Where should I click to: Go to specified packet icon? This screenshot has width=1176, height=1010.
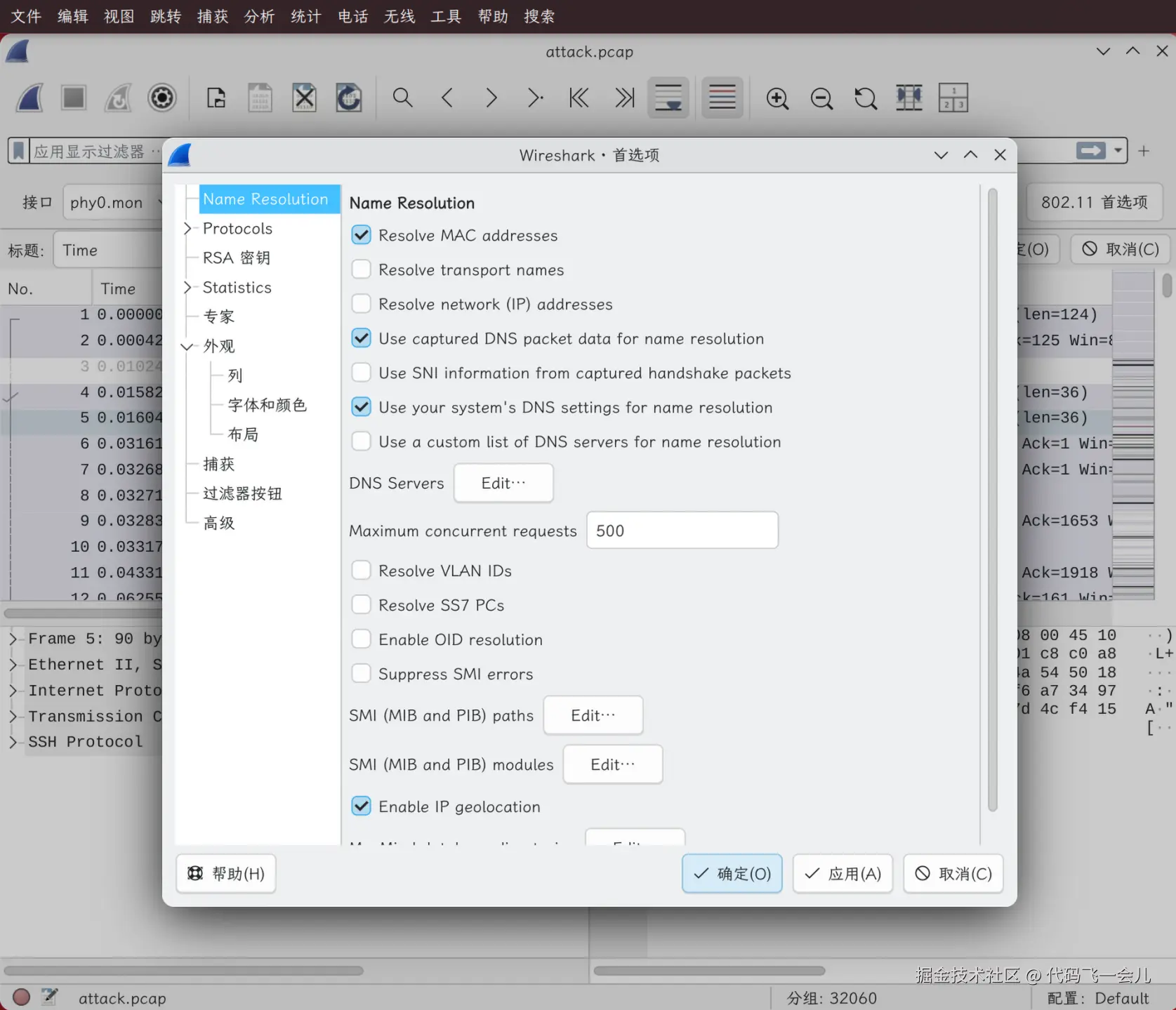pos(536,98)
